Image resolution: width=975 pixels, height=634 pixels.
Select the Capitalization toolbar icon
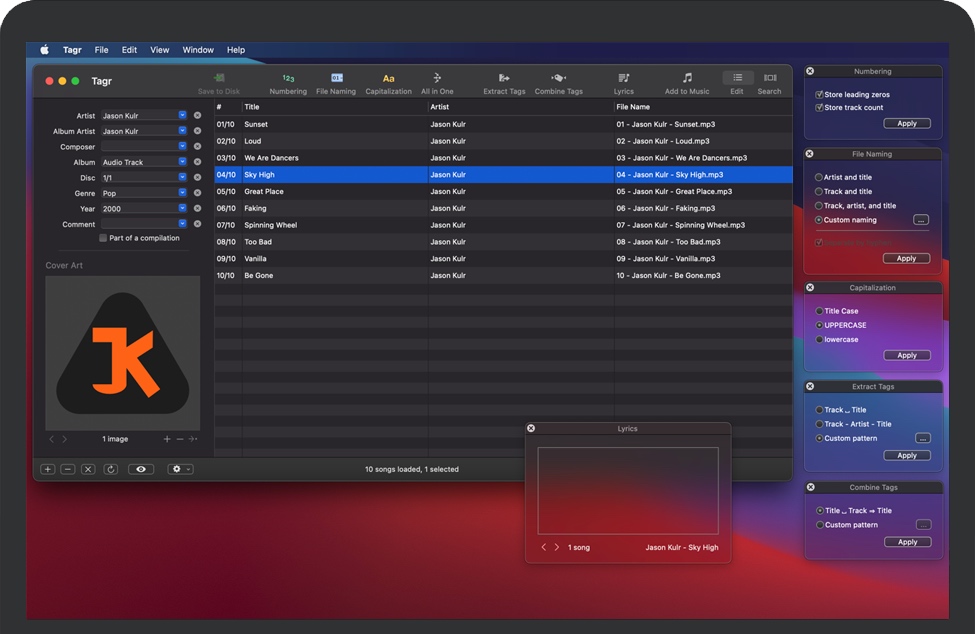tap(388, 78)
